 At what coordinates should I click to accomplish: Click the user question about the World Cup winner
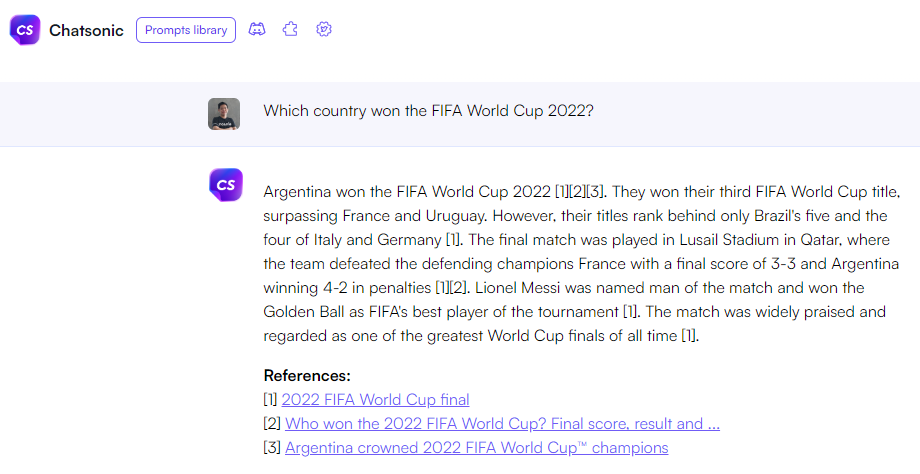click(x=428, y=111)
